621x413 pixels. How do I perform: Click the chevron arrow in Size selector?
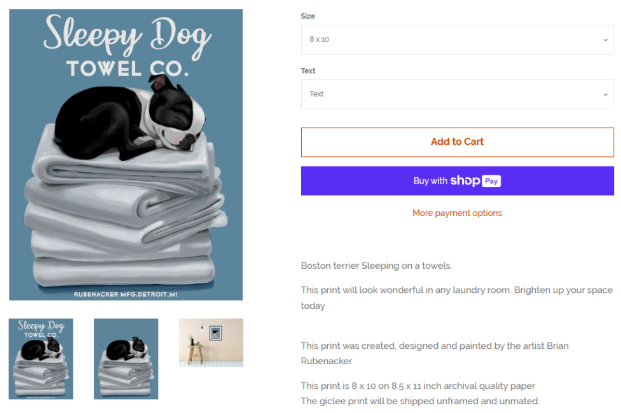(x=605, y=40)
